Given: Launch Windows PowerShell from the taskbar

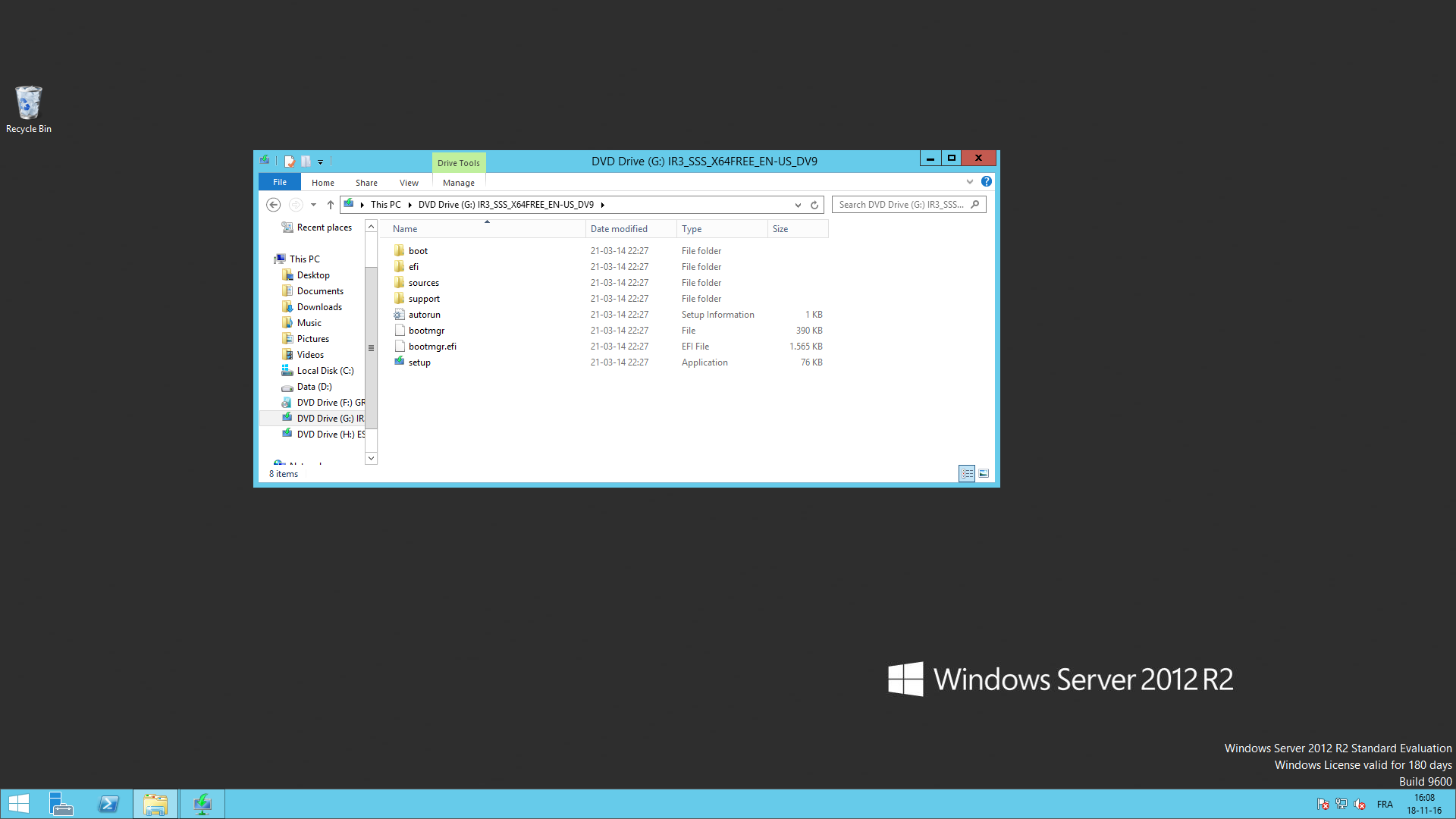Looking at the screenshot, I should (x=108, y=804).
